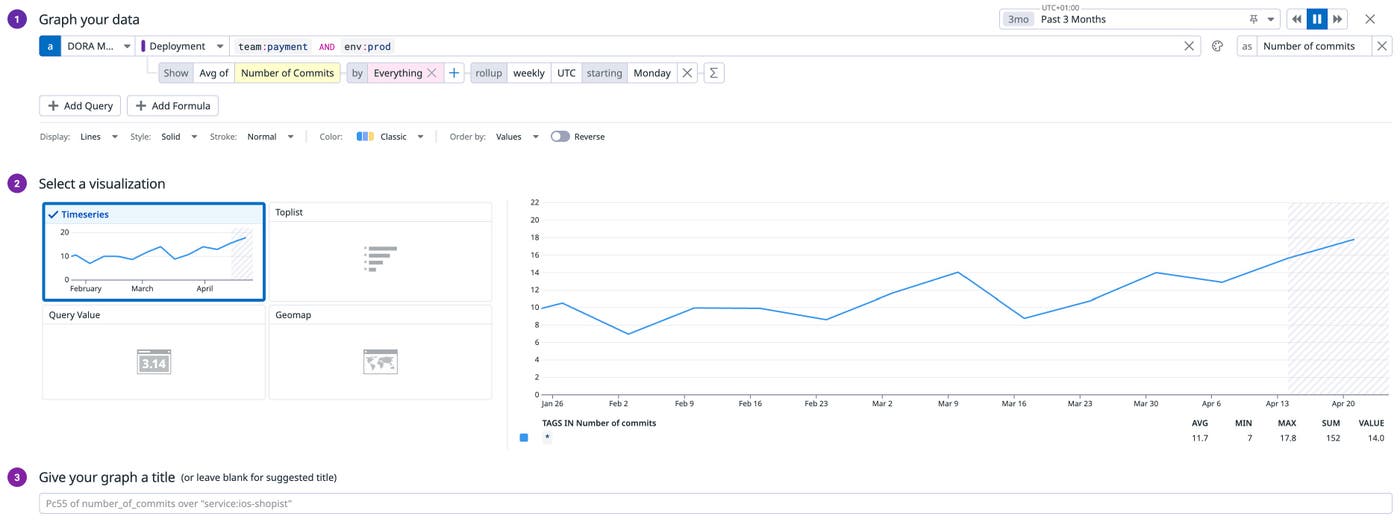
Task: Open the Deployment event type dropdown
Action: pyautogui.click(x=183, y=46)
